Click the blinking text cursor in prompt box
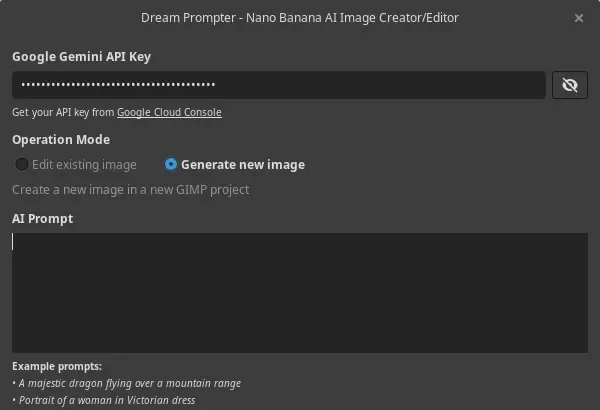The width and height of the screenshot is (600, 410). pos(13,242)
